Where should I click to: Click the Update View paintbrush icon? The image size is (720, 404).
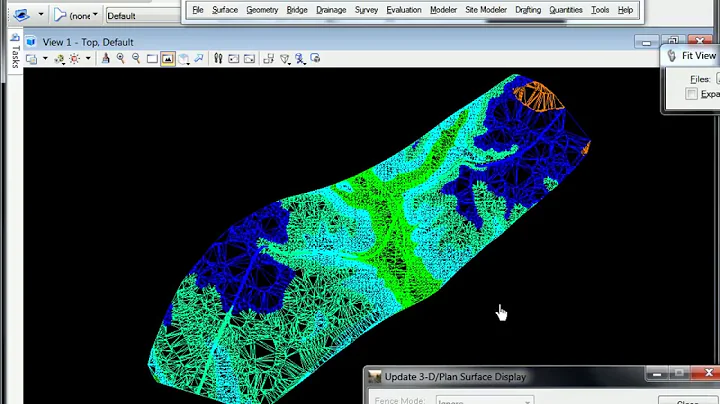pyautogui.click(x=106, y=58)
